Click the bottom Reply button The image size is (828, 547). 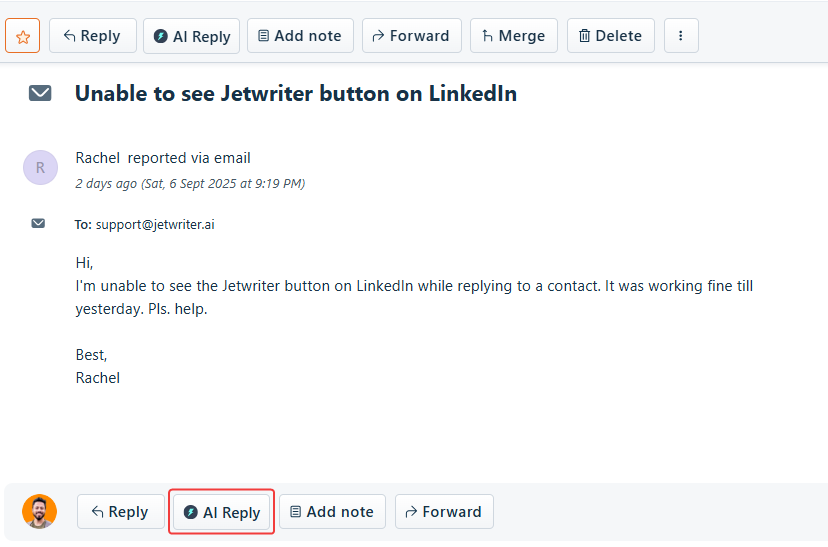(120, 512)
